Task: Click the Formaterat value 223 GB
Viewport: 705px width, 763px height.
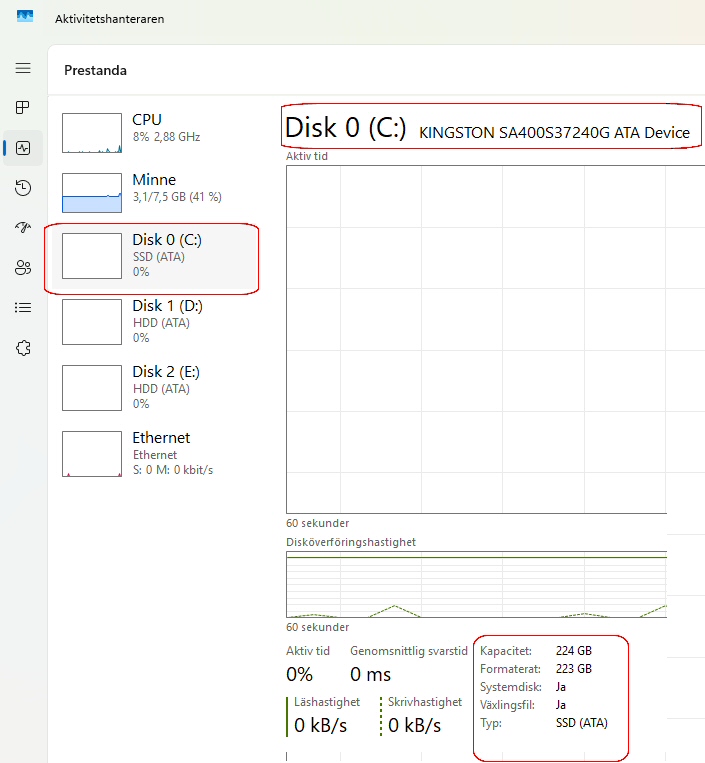Action: 574,669
